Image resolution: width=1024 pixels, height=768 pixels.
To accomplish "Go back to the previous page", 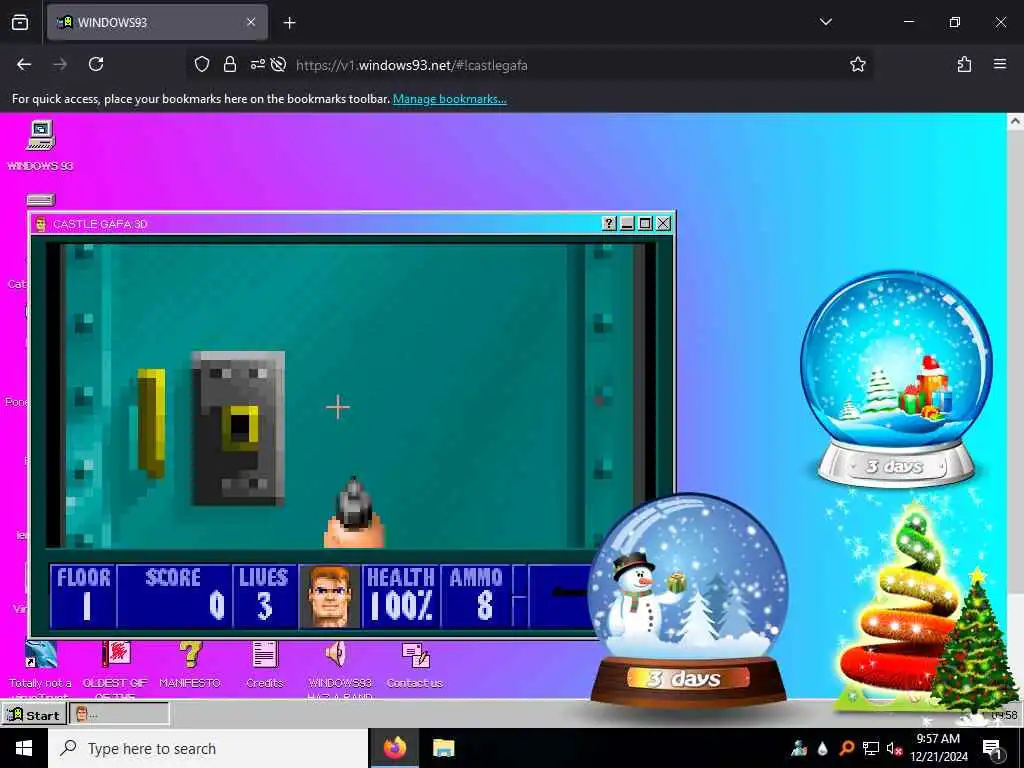I will coord(24,64).
